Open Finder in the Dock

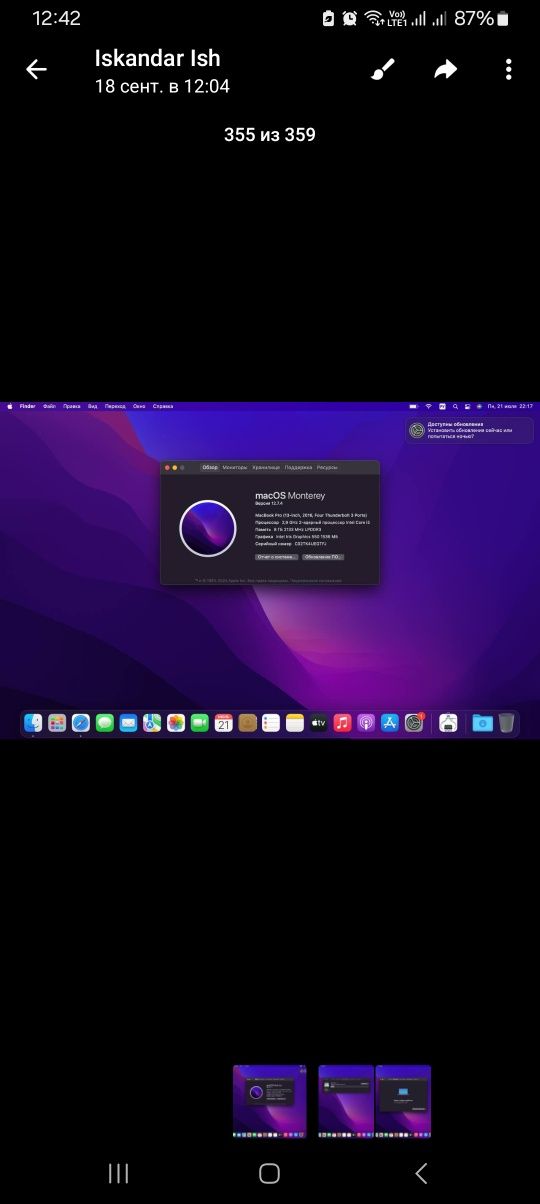tap(33, 722)
